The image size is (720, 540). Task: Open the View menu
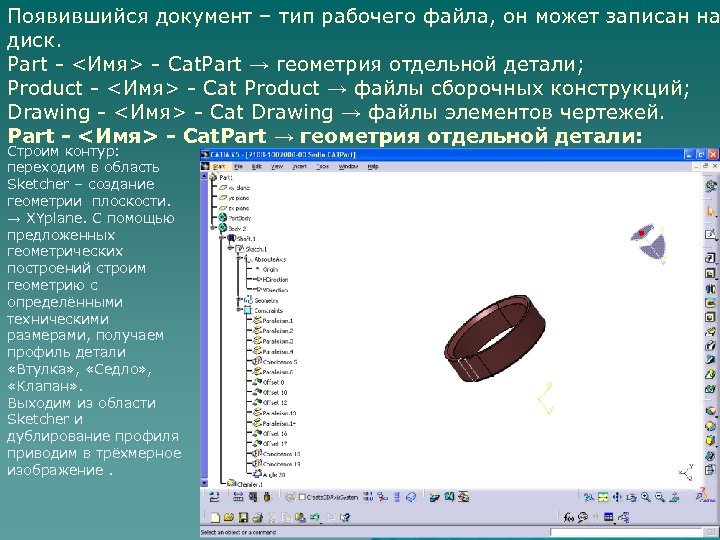(x=277, y=166)
